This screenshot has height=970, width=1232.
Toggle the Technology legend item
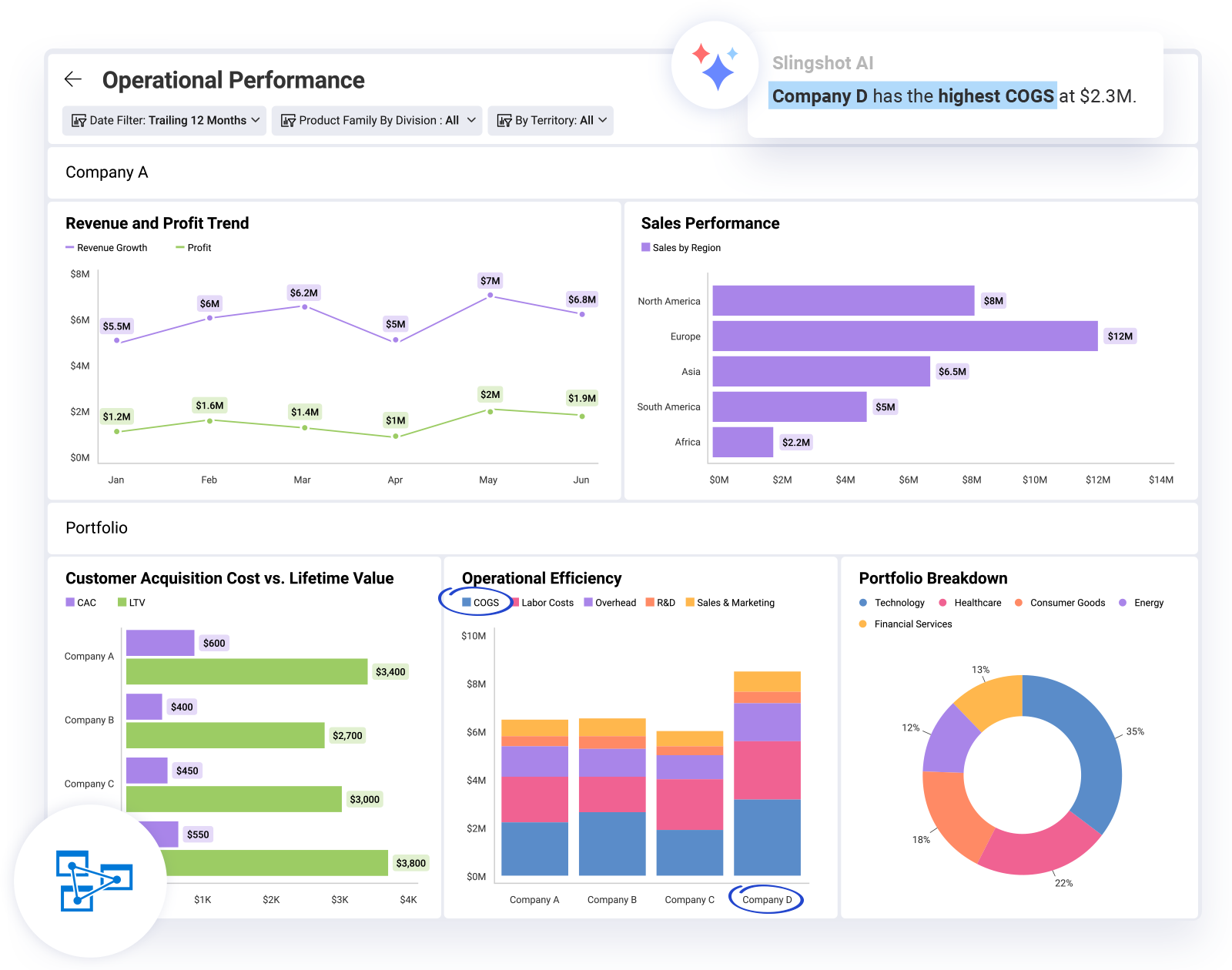coord(892,603)
